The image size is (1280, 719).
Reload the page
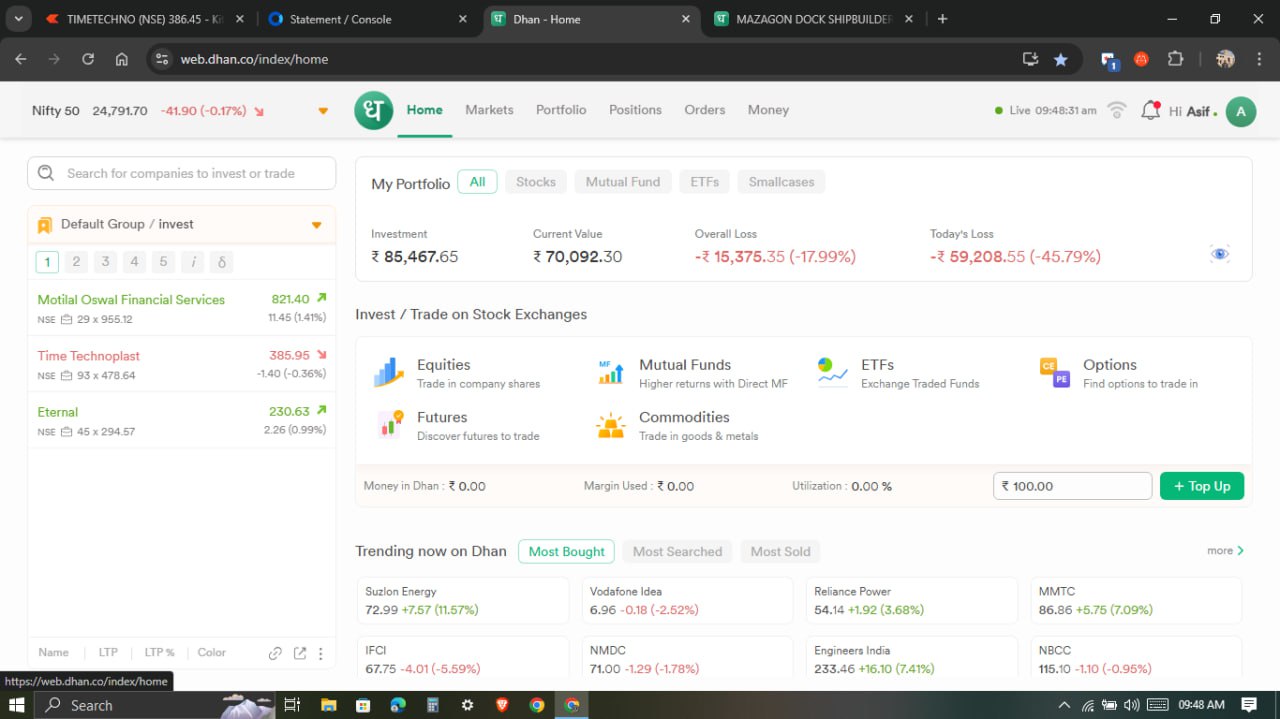click(x=88, y=59)
